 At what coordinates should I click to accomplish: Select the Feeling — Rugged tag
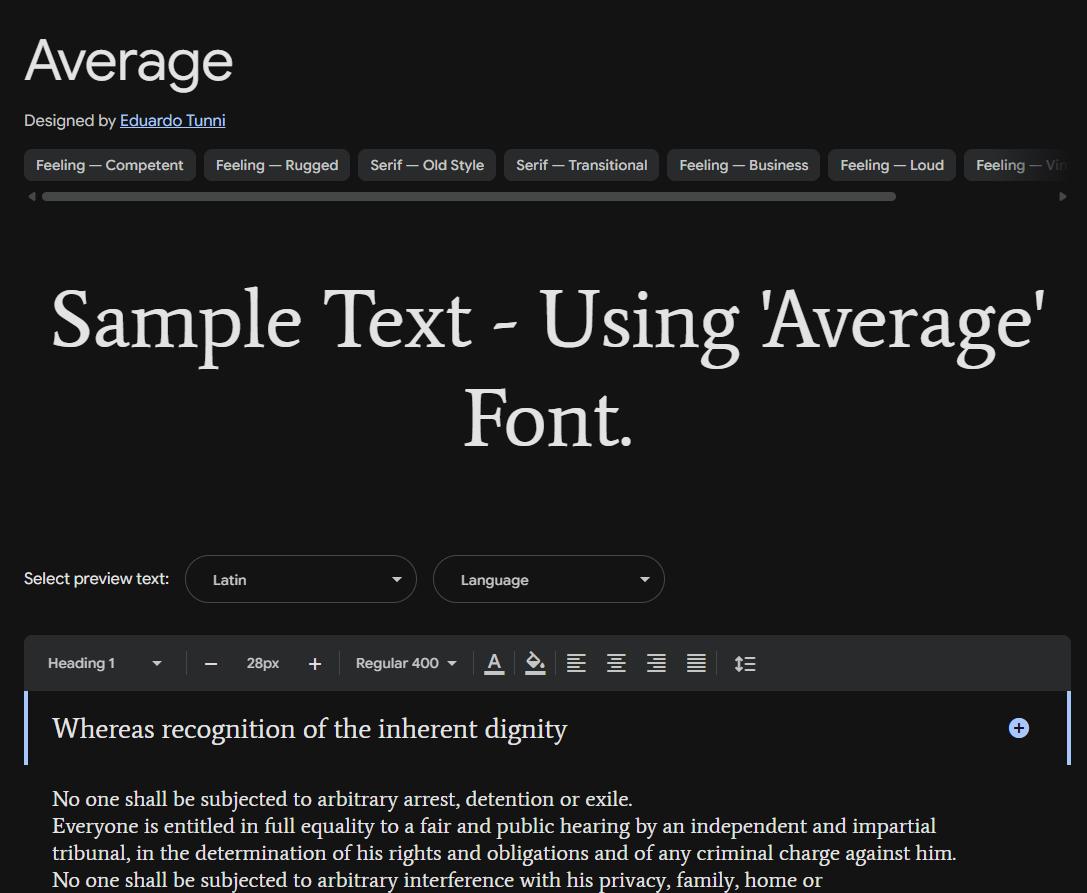[277, 165]
